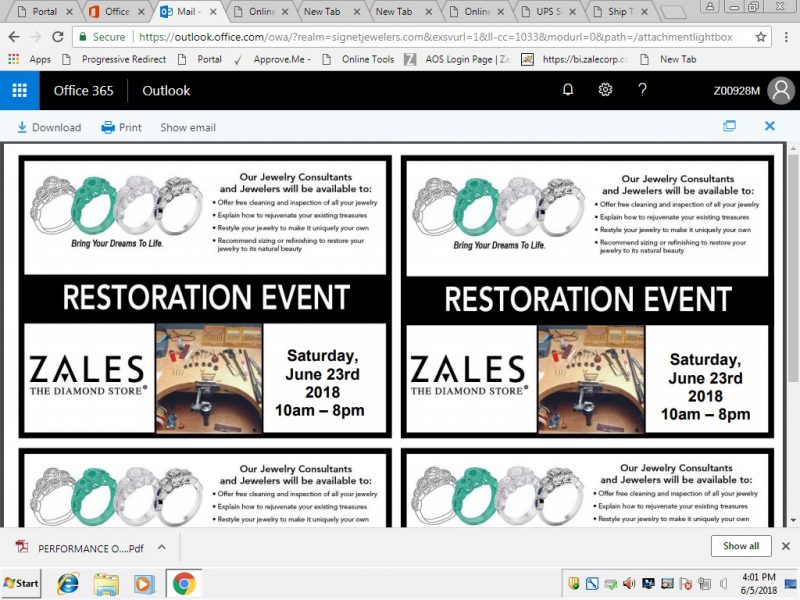Close the attachment preview with X
800x600 pixels.
click(770, 127)
